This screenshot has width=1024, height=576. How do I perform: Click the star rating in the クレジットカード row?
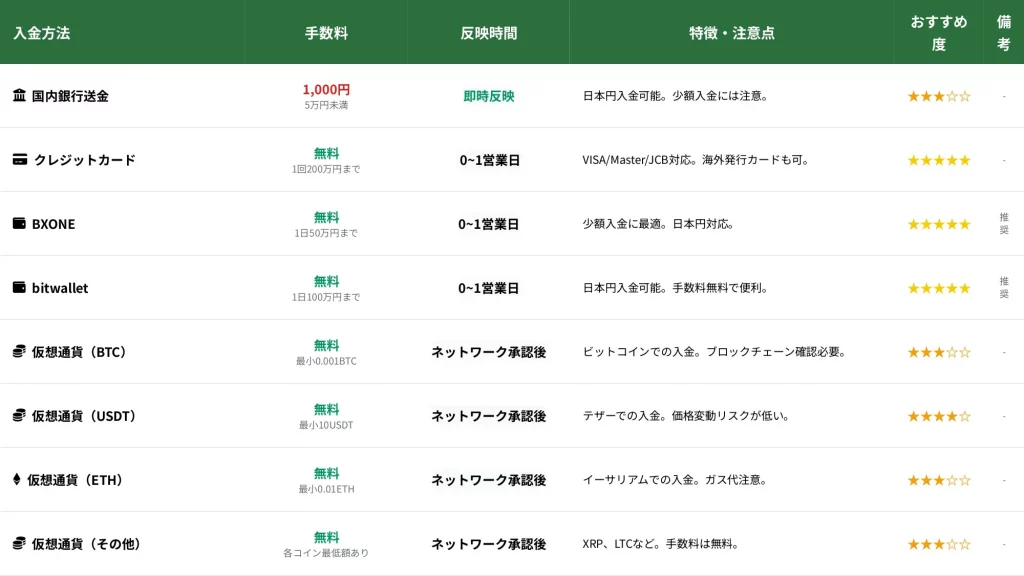(938, 160)
